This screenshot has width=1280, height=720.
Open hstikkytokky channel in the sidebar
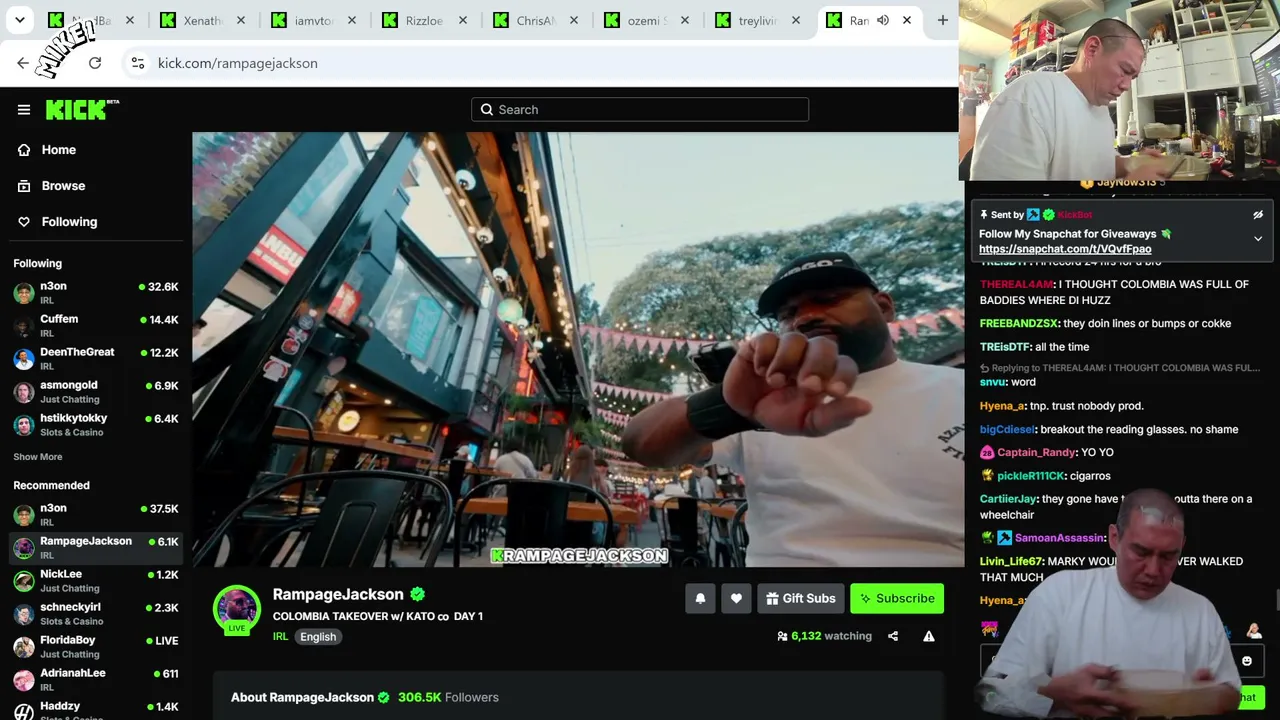[x=96, y=425]
